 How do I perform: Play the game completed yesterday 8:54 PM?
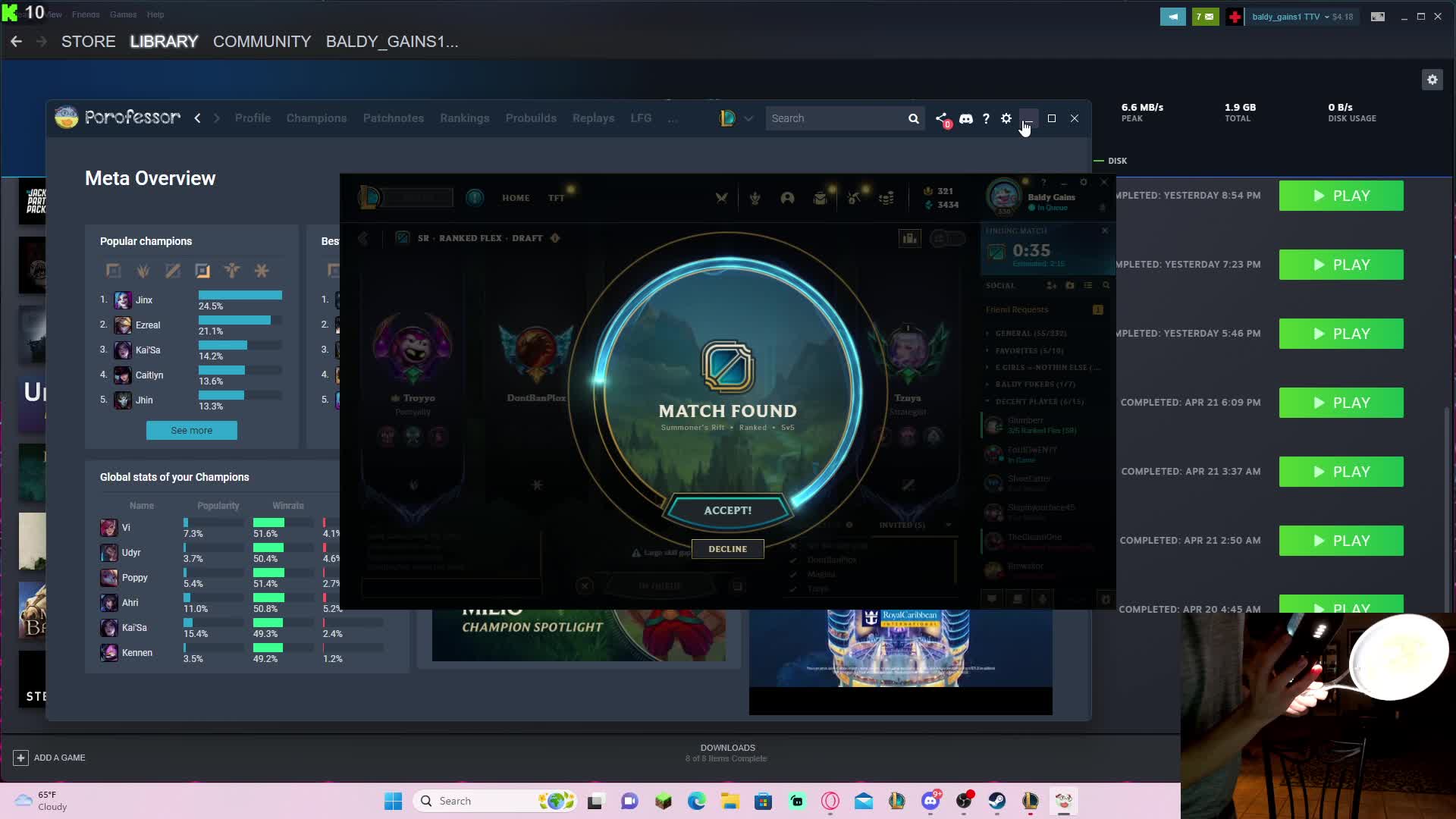click(1341, 196)
